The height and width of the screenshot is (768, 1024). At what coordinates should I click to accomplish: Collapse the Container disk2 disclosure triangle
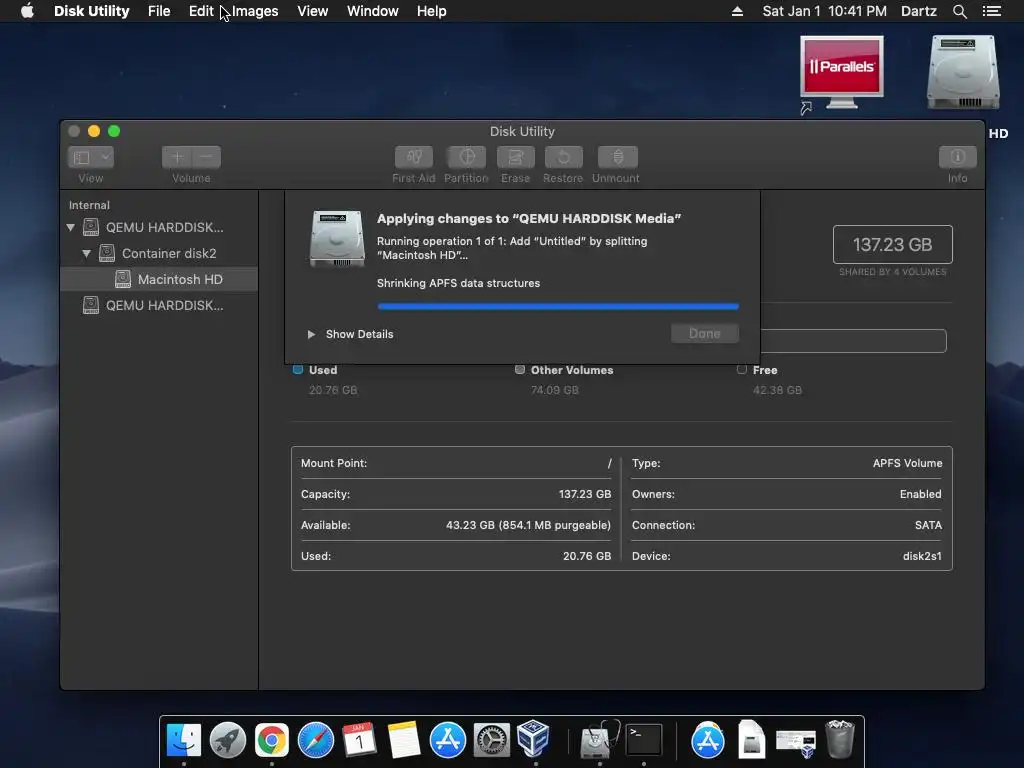click(86, 253)
